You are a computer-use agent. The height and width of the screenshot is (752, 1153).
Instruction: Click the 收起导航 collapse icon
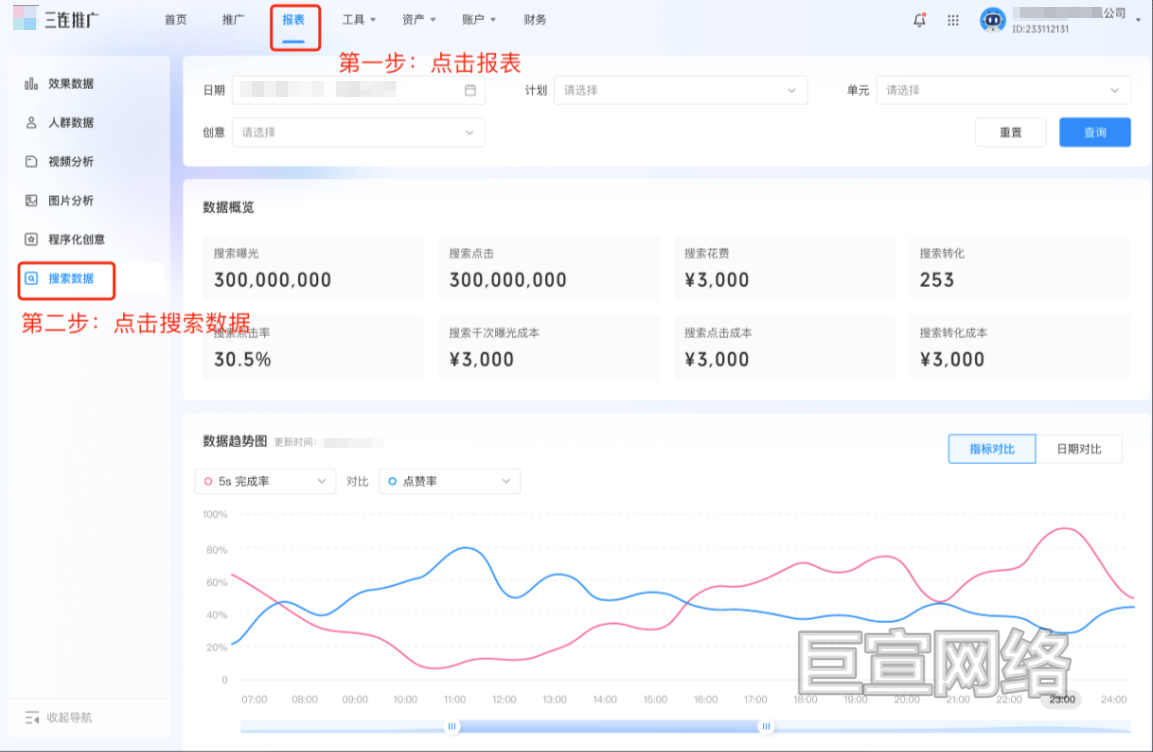point(32,717)
